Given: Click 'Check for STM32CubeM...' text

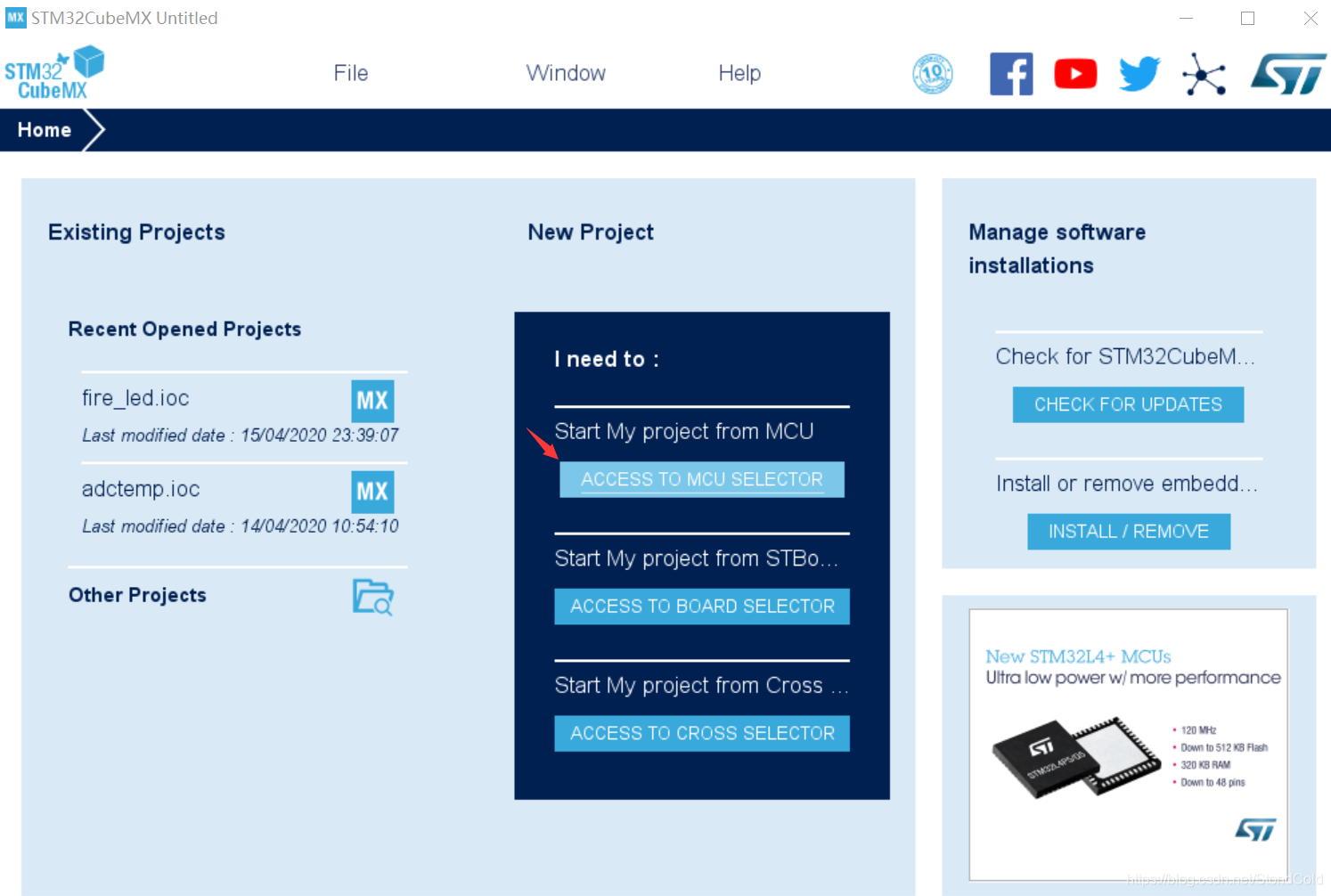Looking at the screenshot, I should 1125,356.
